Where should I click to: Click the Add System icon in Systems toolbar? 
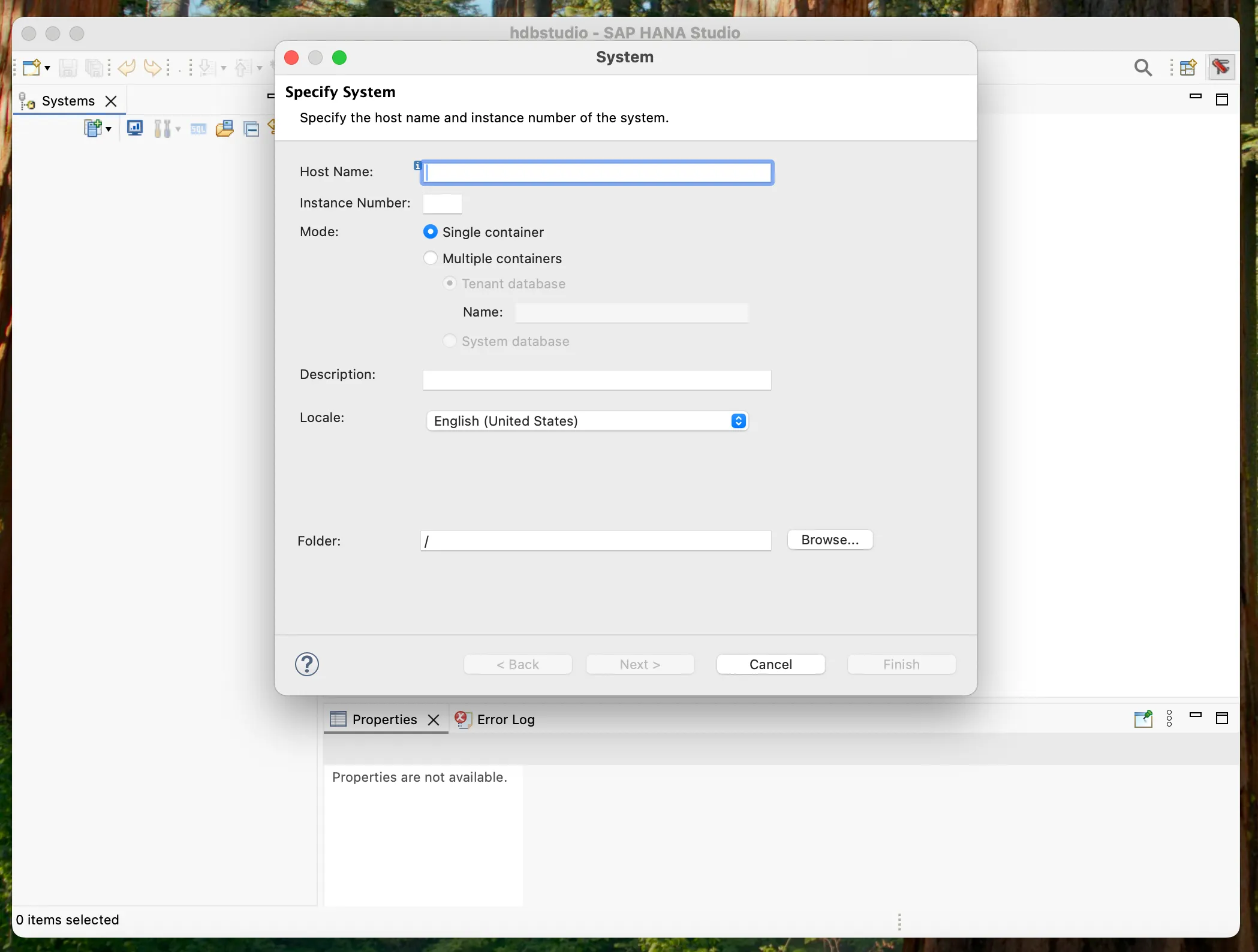92,128
